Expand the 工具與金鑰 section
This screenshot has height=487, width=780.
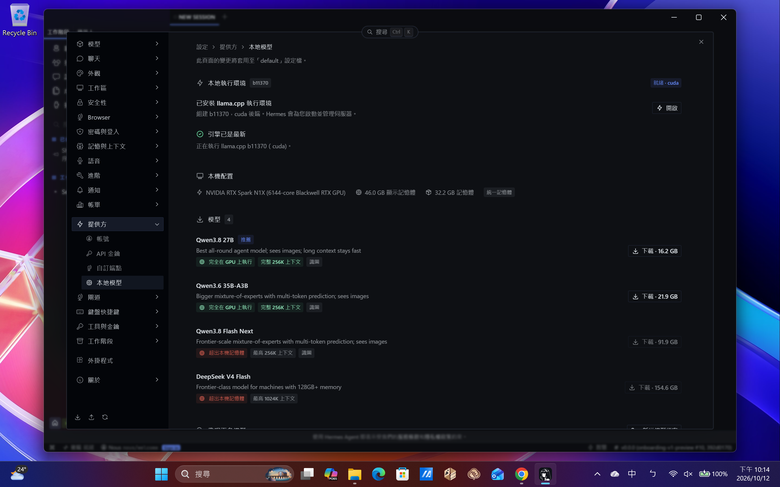pyautogui.click(x=117, y=326)
